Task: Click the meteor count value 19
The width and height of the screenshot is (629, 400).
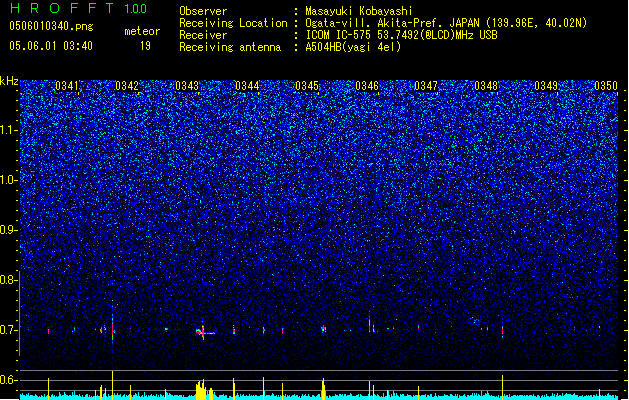Action: [145, 46]
